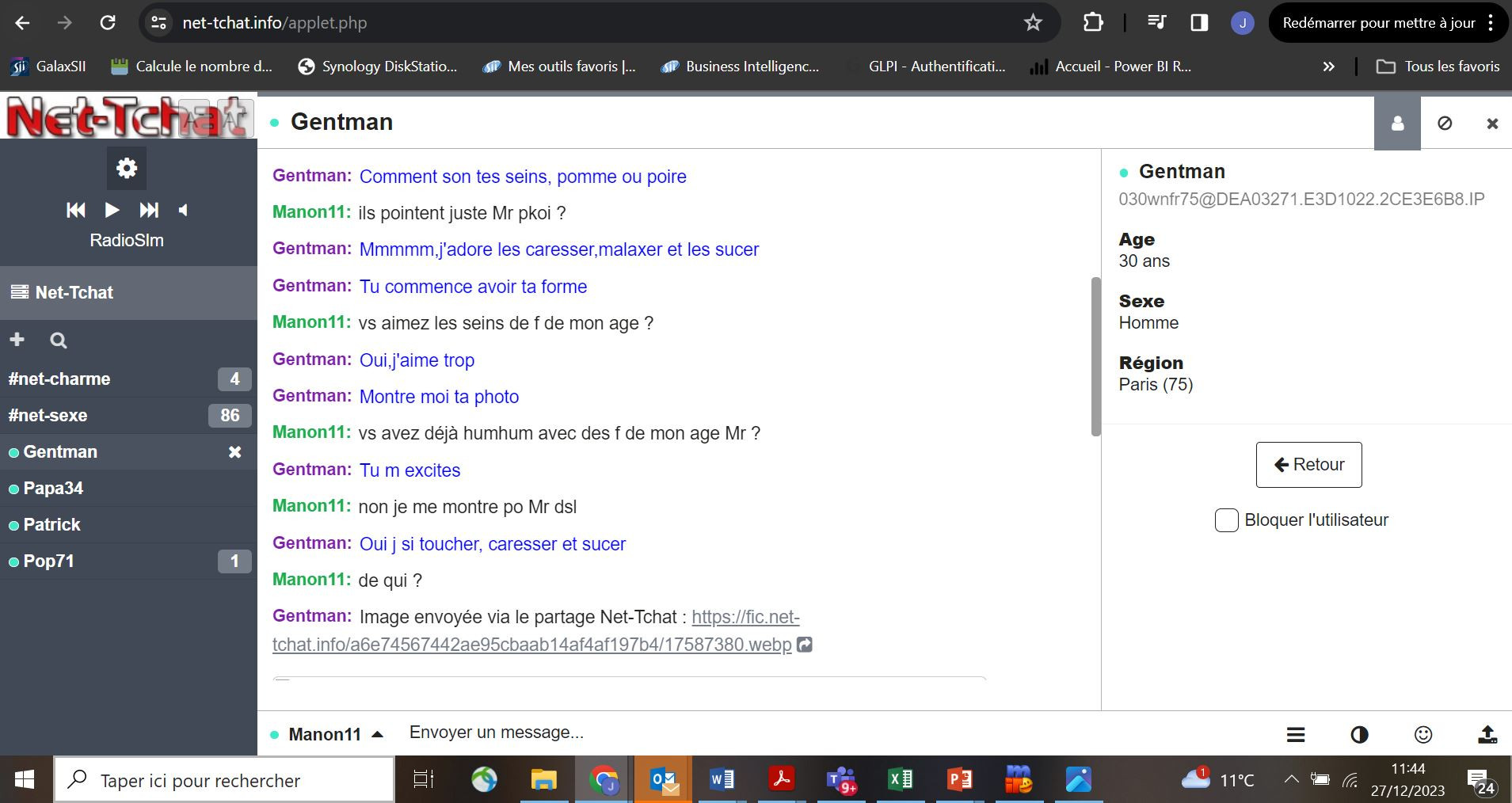This screenshot has height=803, width=1512.
Task: Skip to previous radio track
Action: [x=76, y=210]
